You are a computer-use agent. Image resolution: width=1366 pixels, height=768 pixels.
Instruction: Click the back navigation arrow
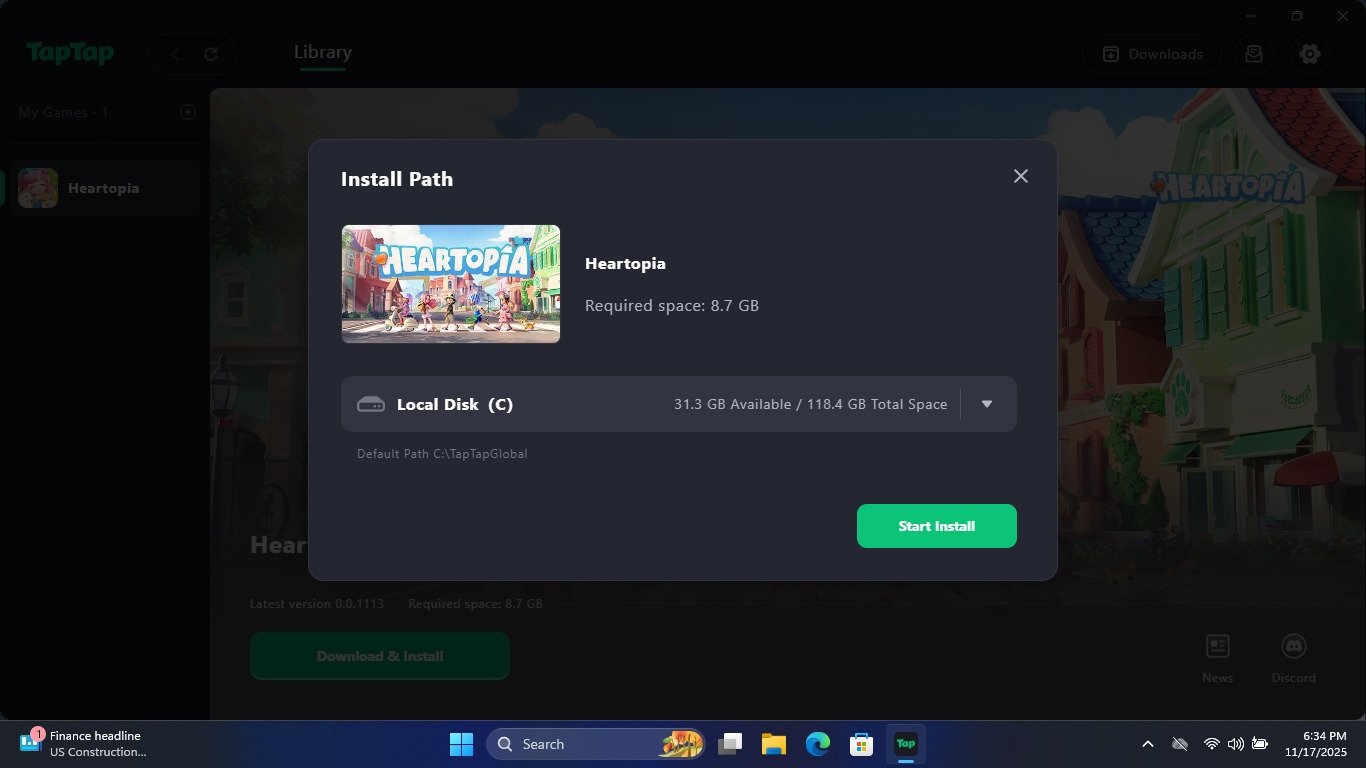[173, 54]
